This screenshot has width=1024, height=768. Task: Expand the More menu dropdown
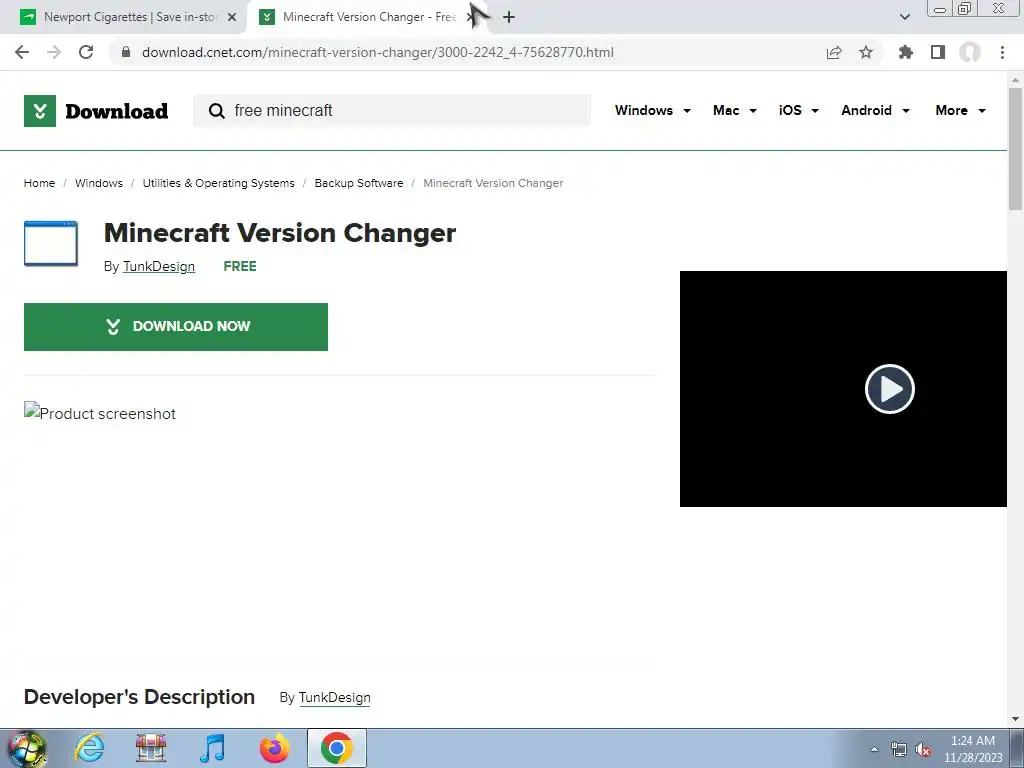(960, 110)
